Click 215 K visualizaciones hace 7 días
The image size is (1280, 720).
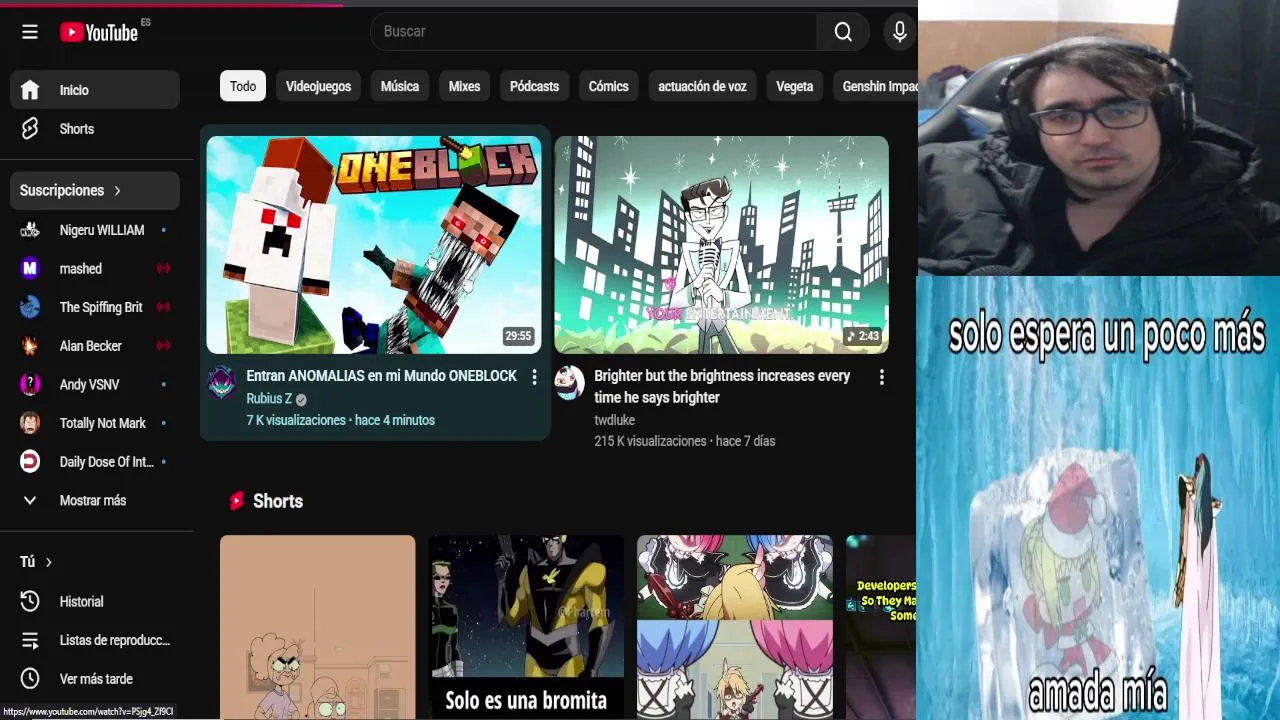pos(685,441)
